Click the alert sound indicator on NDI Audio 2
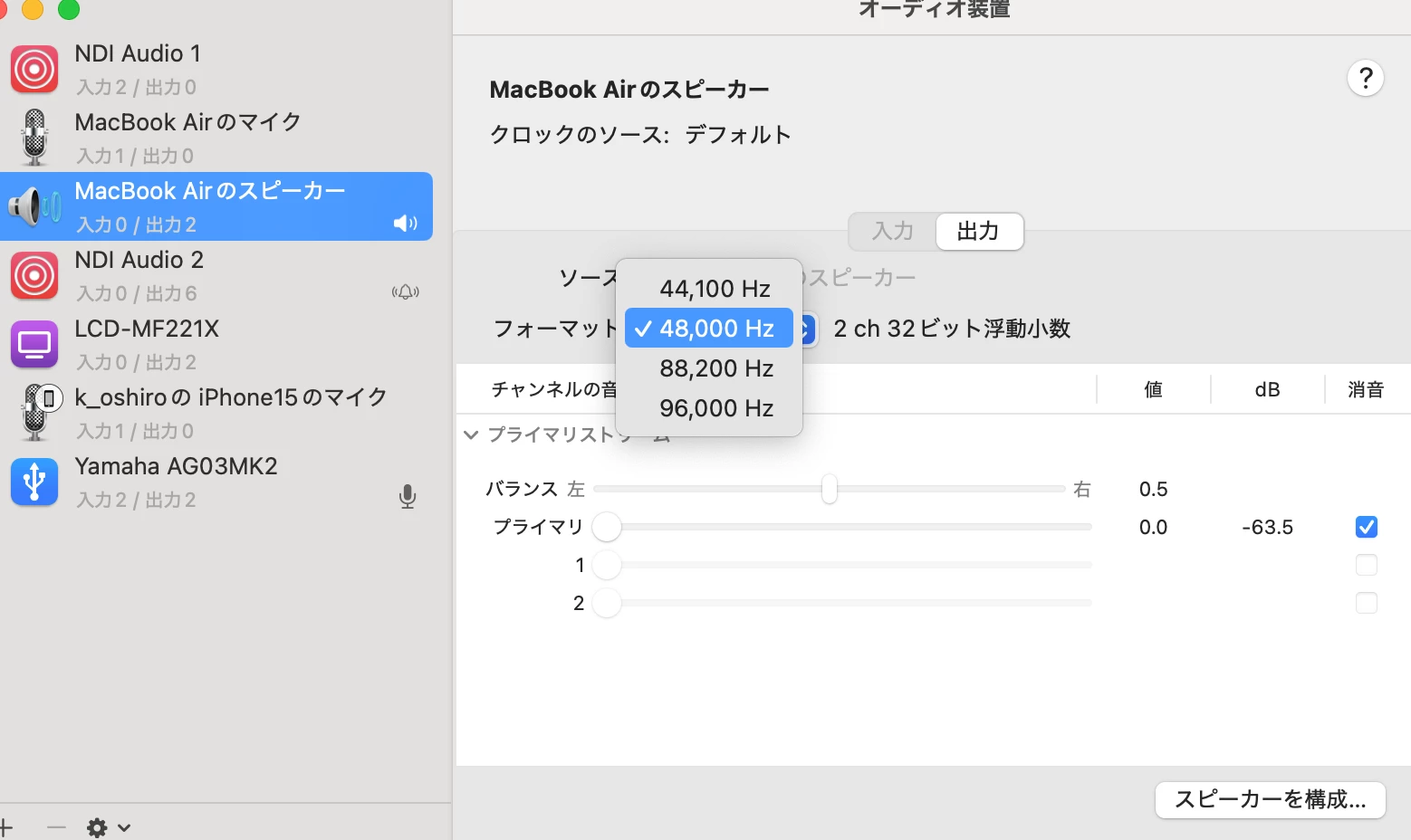This screenshot has width=1411, height=840. coord(406,291)
